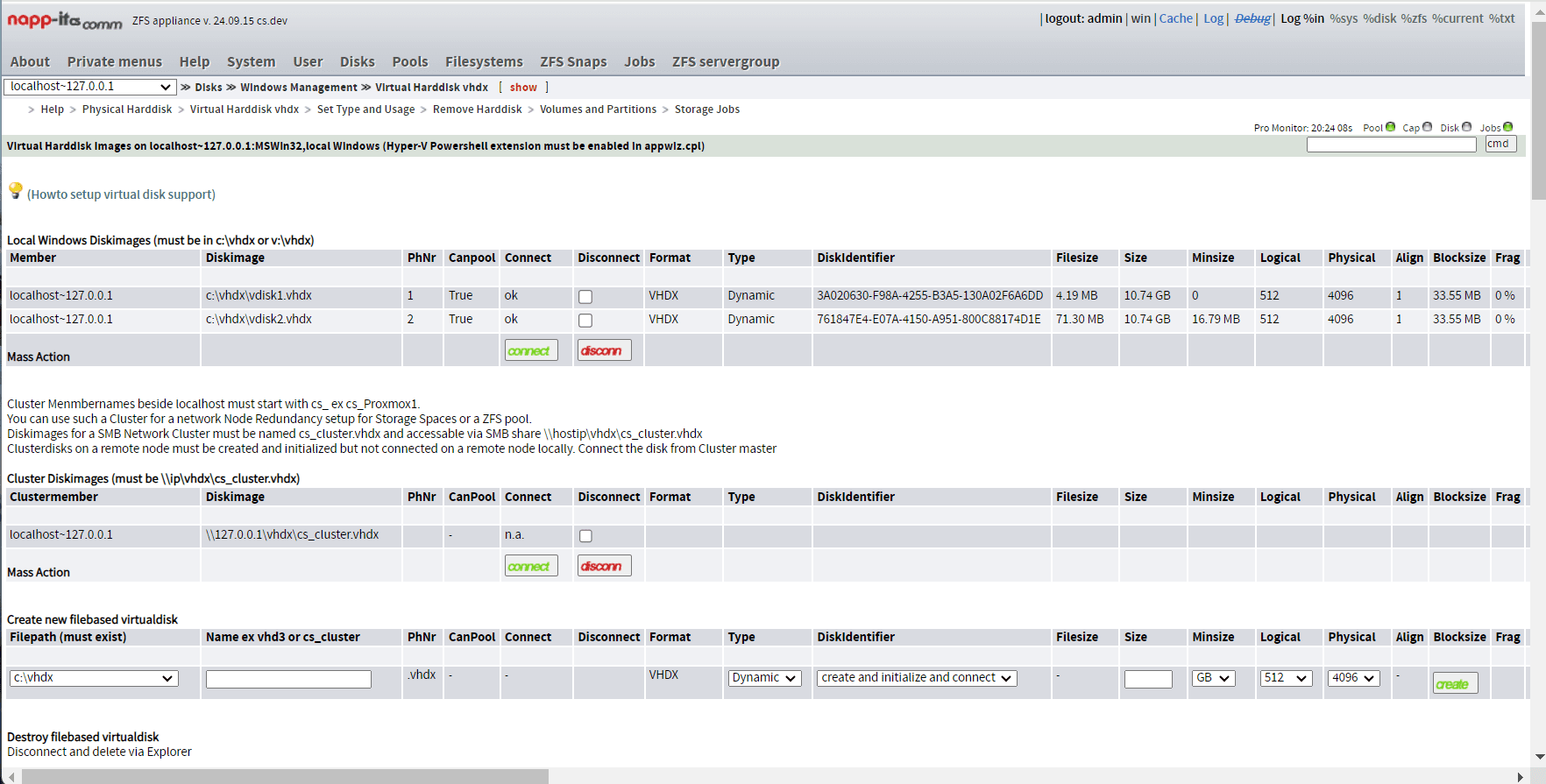
Task: Click the napp-it comm logo
Action: point(64,20)
